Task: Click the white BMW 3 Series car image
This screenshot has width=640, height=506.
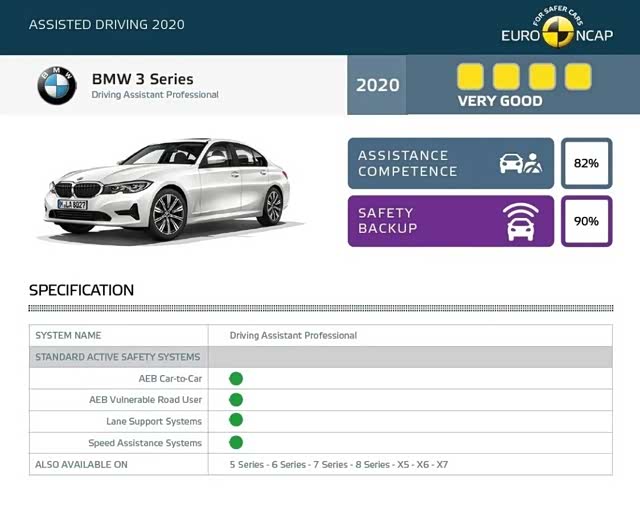Action: [x=170, y=188]
